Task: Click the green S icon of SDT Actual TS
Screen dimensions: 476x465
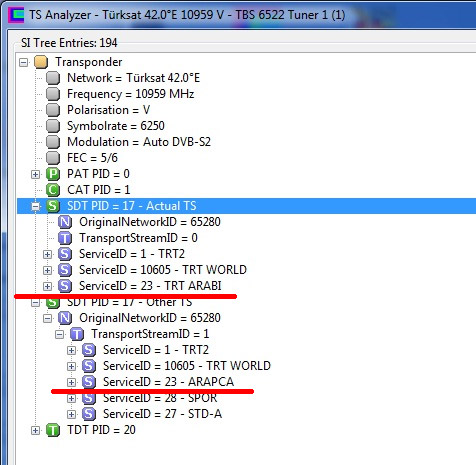Action: coord(53,206)
